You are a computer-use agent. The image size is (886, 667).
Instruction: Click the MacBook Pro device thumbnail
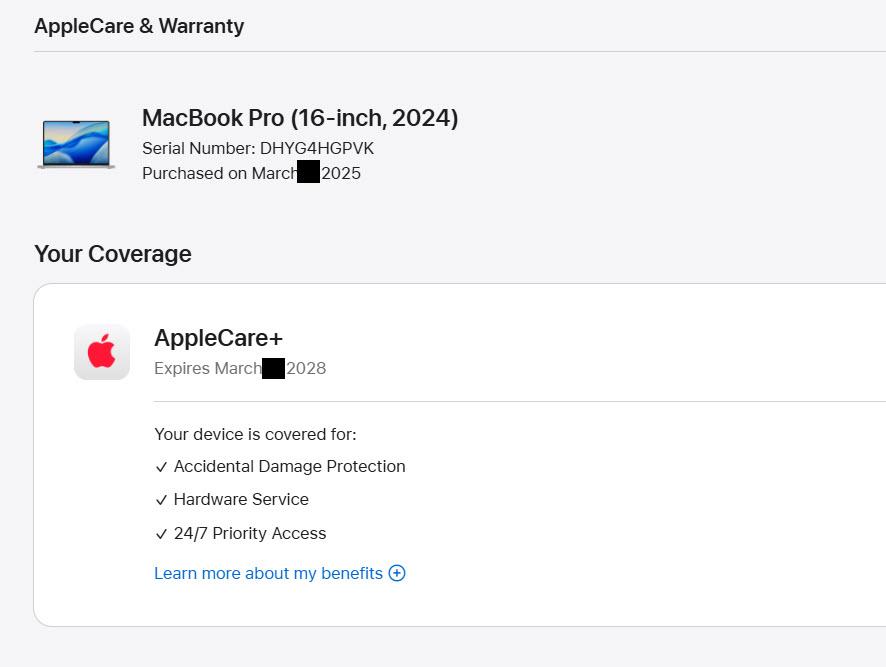point(76,143)
